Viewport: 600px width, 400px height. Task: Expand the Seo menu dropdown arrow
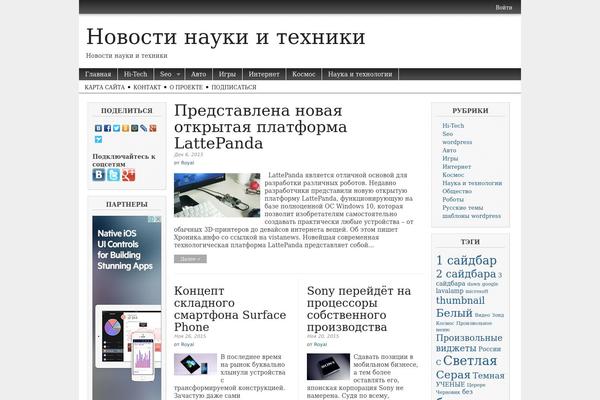click(178, 74)
